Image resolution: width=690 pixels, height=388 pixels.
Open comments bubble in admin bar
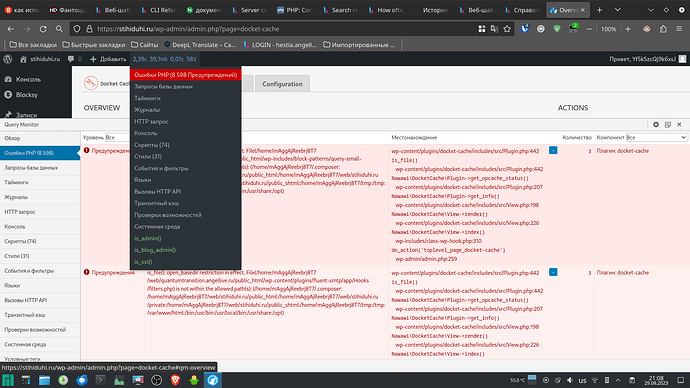point(74,59)
